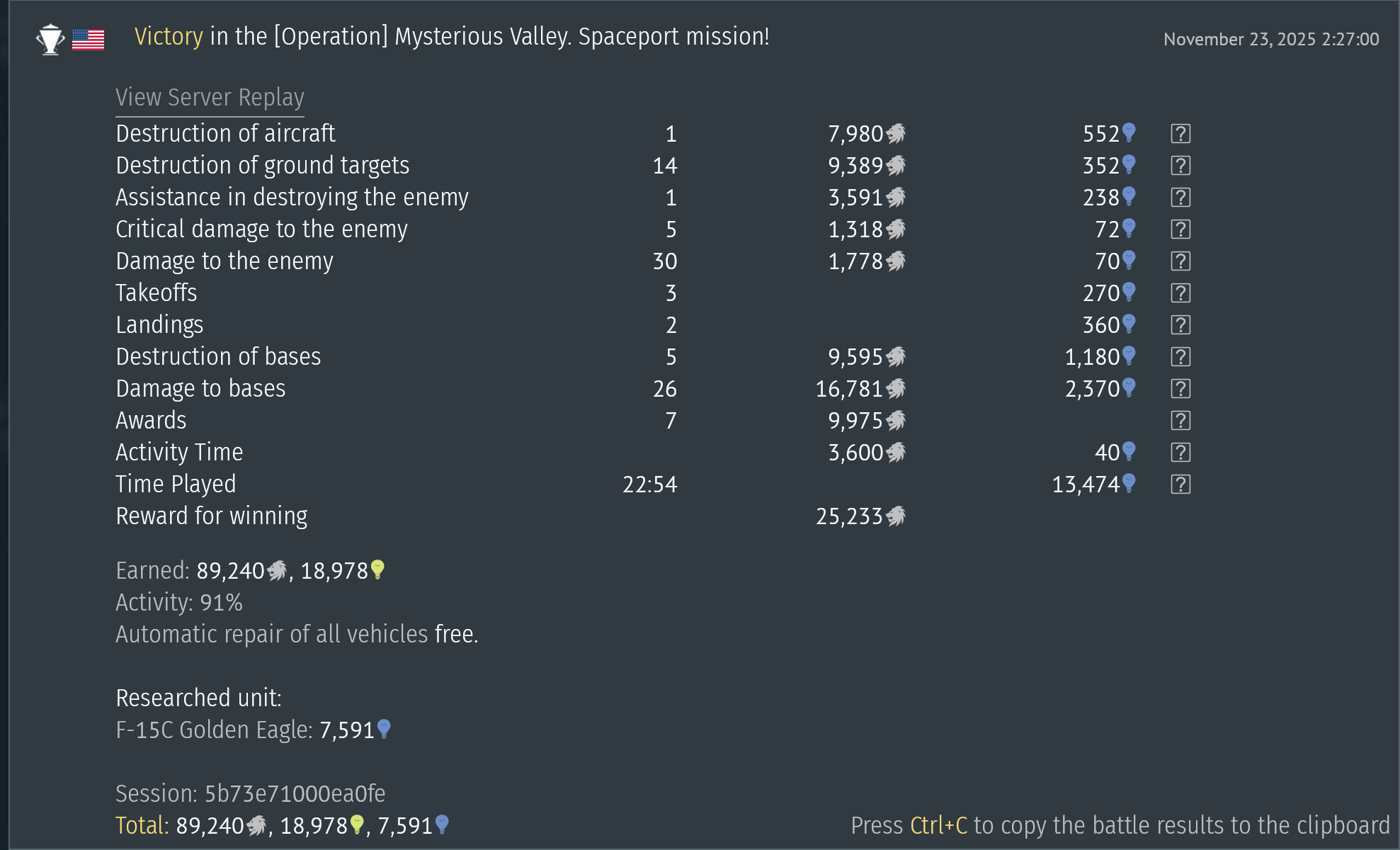Image resolution: width=1400 pixels, height=850 pixels.
Task: Click question mark beside Damage to bases
Action: click(x=1180, y=389)
